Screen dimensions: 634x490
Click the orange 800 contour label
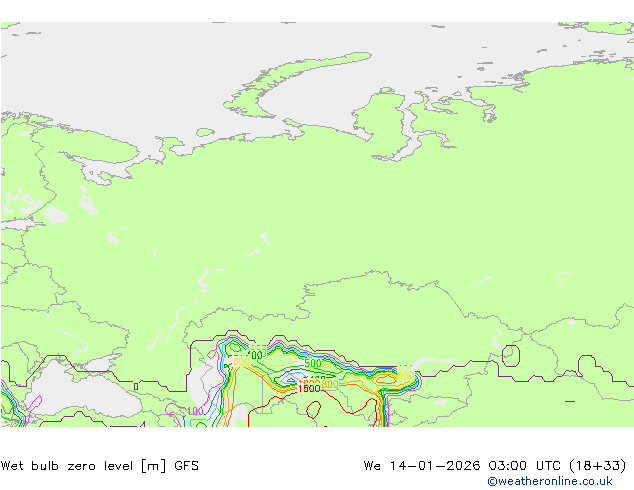point(330,384)
